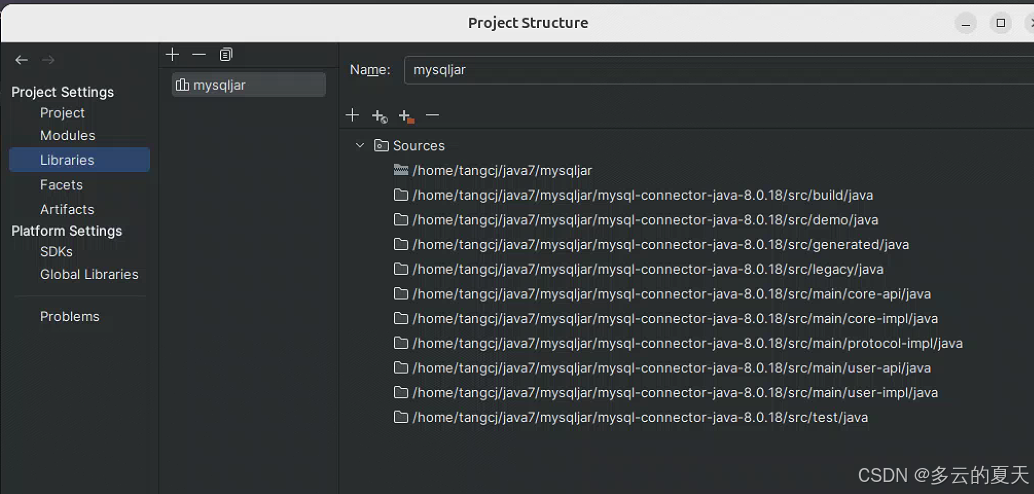
Task: Select the mysqljar library in the list
Action: tap(249, 85)
